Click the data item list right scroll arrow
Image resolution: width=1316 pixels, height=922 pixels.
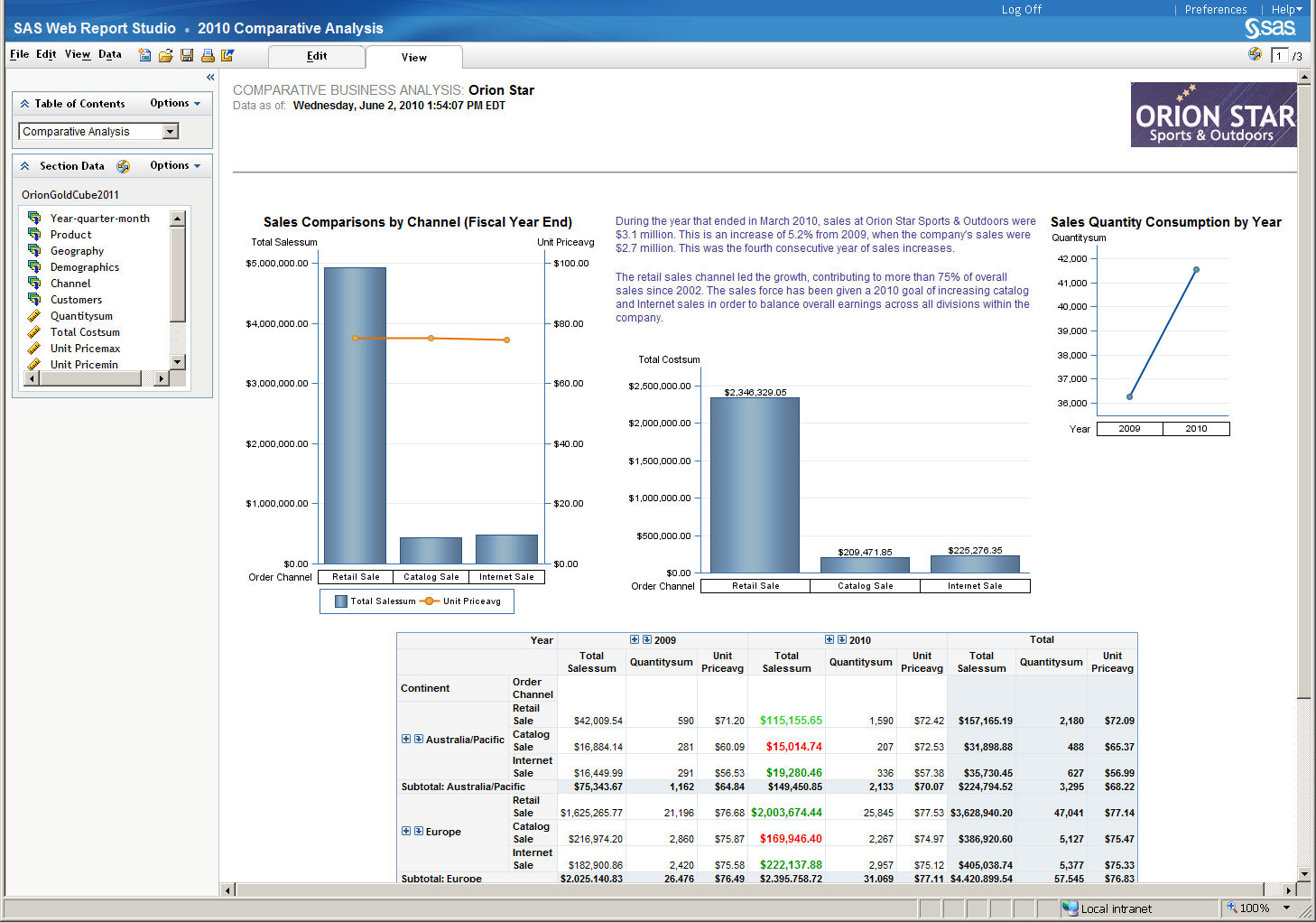click(162, 378)
